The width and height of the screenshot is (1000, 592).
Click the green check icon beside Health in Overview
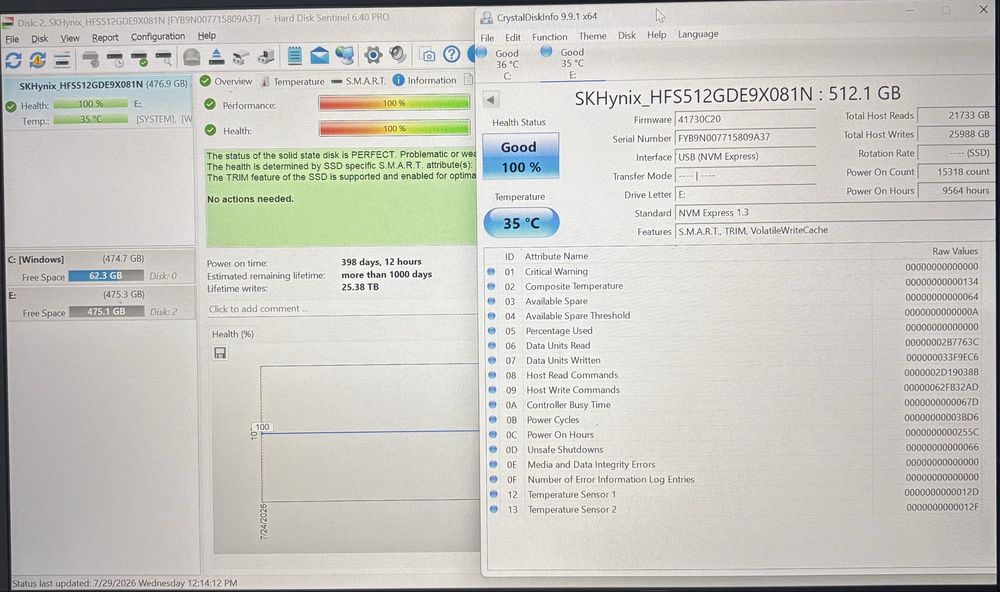pyautogui.click(x=210, y=130)
